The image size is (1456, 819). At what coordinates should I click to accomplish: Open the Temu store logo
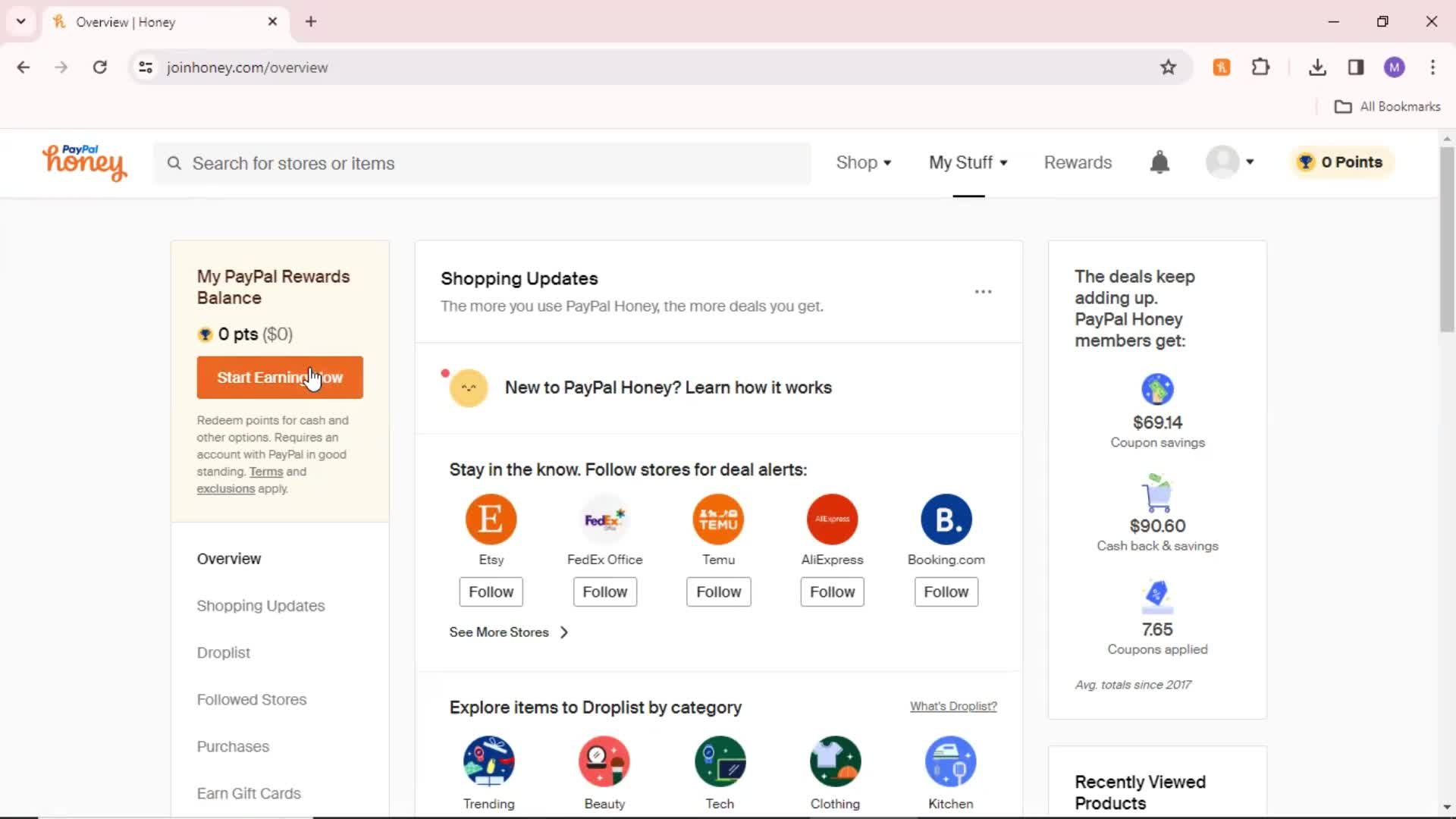718,519
